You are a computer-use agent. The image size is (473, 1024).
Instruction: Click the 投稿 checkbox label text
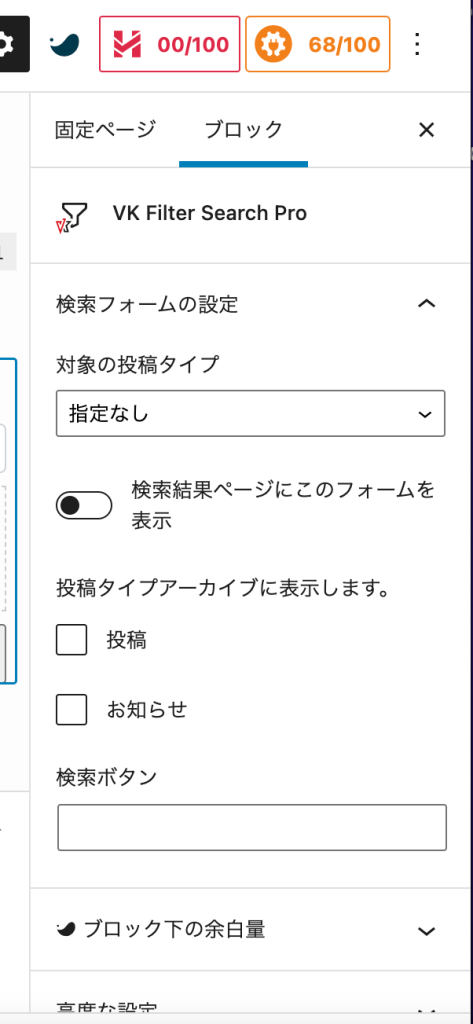(x=127, y=640)
